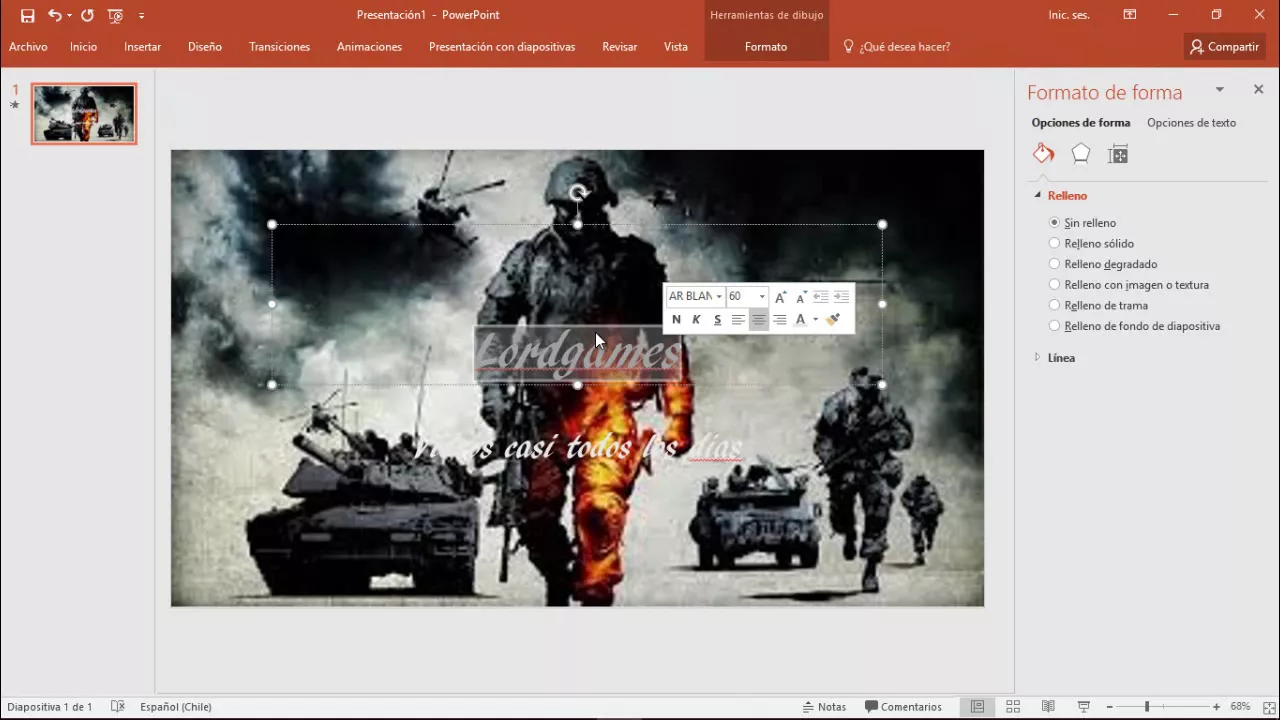The image size is (1280, 720).
Task: Click Inic. ses. to sign in
Action: click(x=1069, y=15)
